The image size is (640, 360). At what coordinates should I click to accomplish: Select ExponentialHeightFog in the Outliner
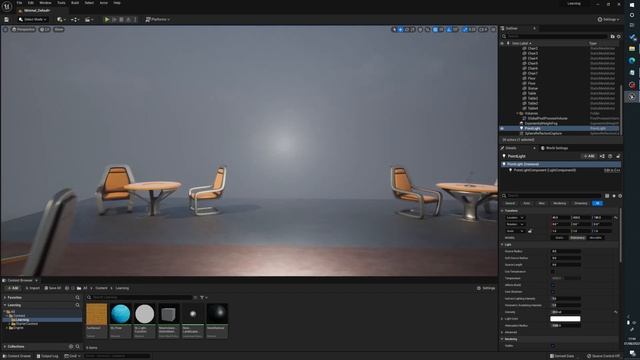[x=541, y=123]
